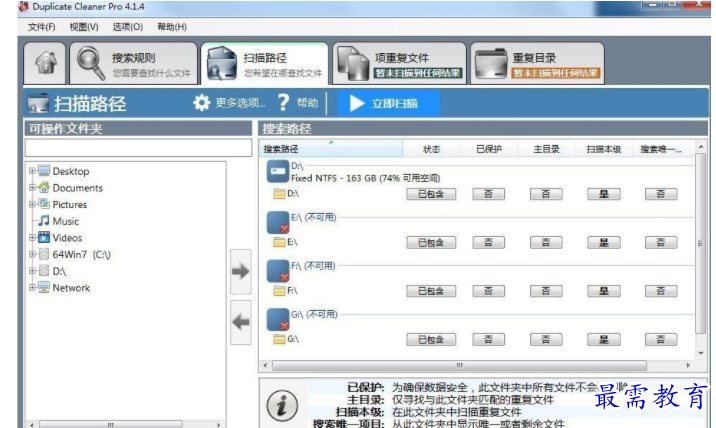
Task: Toggle 搜索唯一 value for F:\ row
Action: tap(661, 291)
